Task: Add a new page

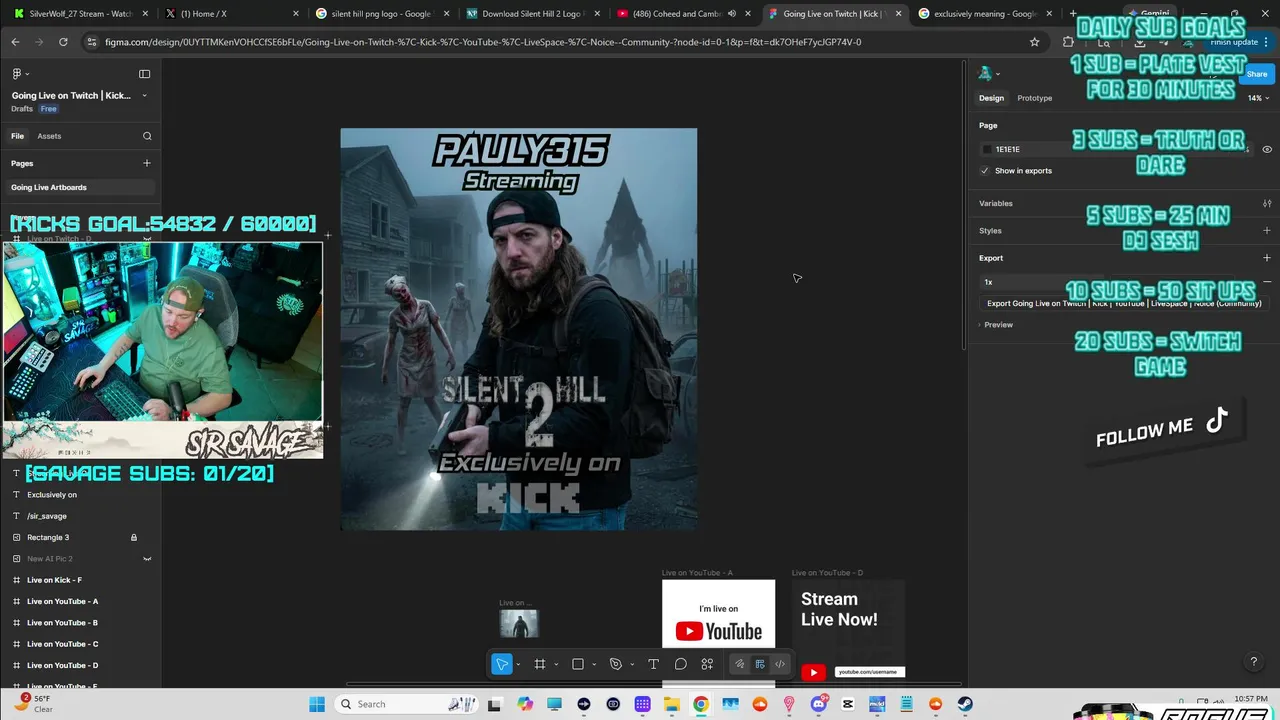Action: click(x=147, y=163)
